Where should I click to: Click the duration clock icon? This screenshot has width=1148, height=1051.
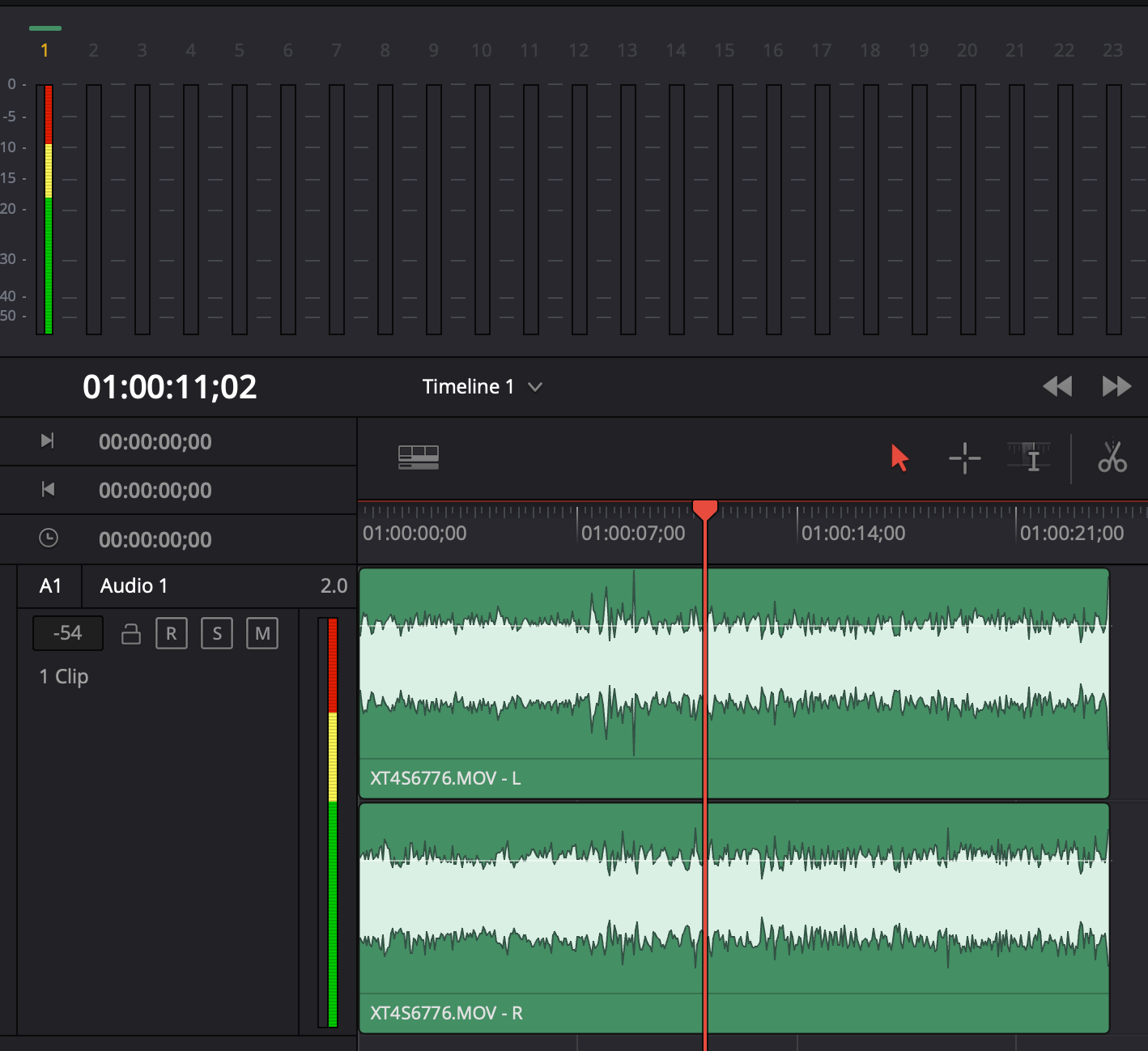(x=49, y=538)
